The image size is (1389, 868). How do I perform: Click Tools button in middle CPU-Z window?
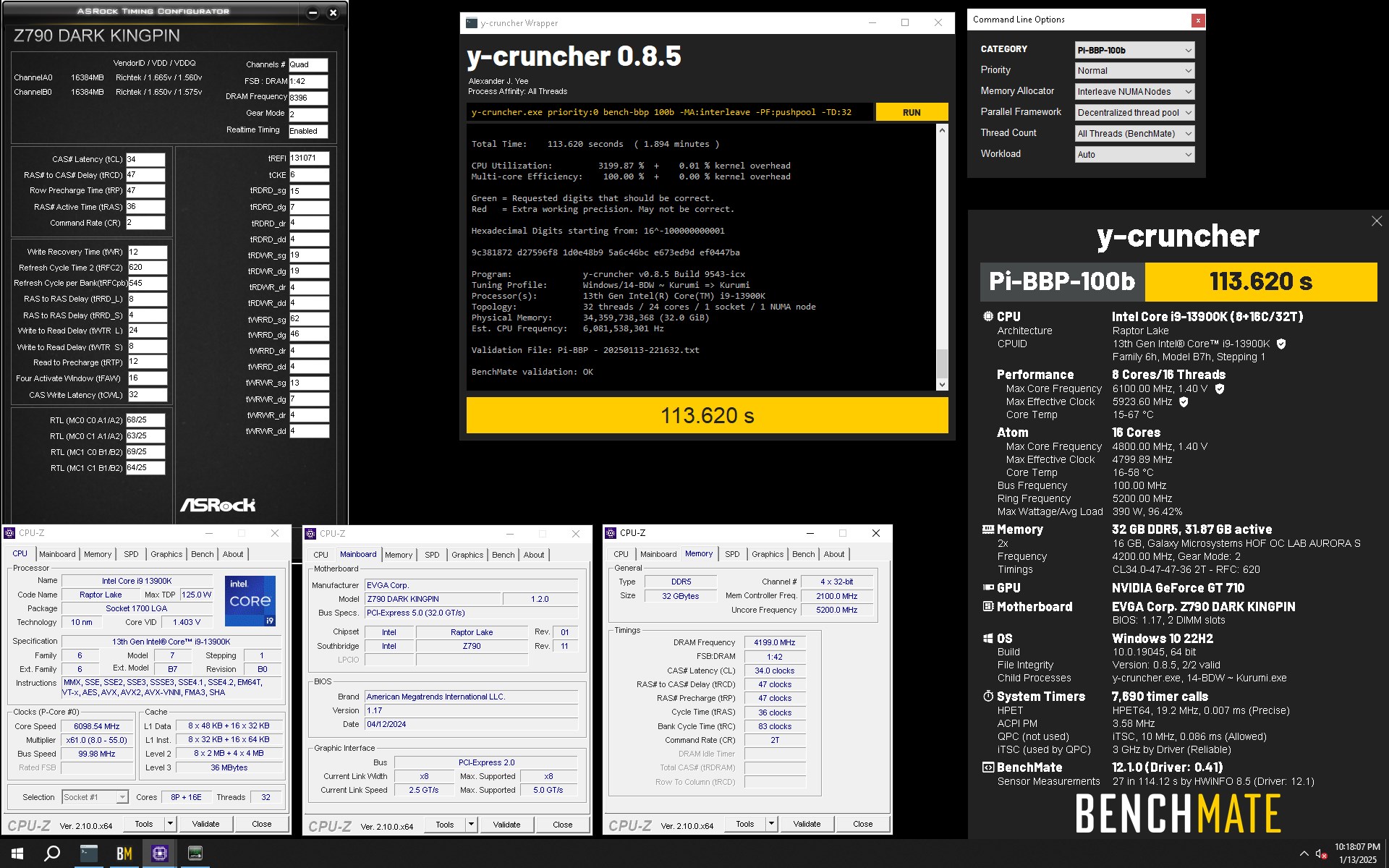(445, 825)
